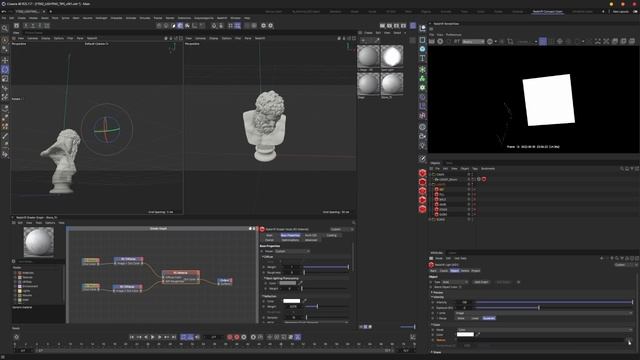Expand the last object in Object Manager
Viewport: 640px width, 360px height.
coord(431,219)
